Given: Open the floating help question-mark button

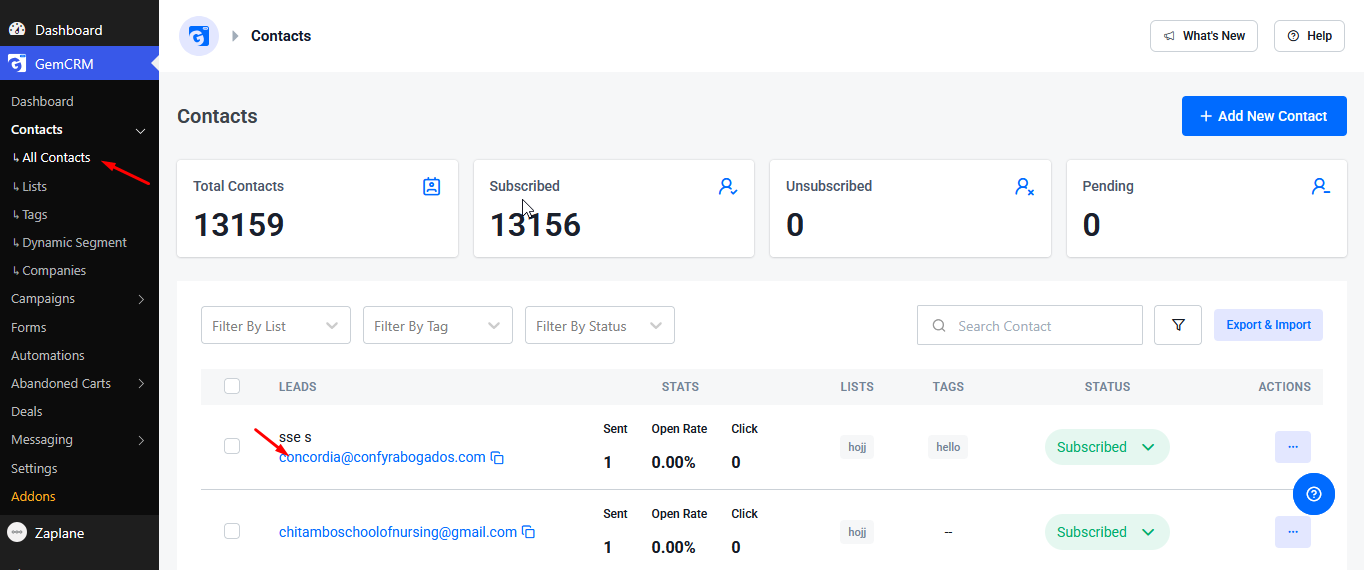Looking at the screenshot, I should [x=1314, y=494].
